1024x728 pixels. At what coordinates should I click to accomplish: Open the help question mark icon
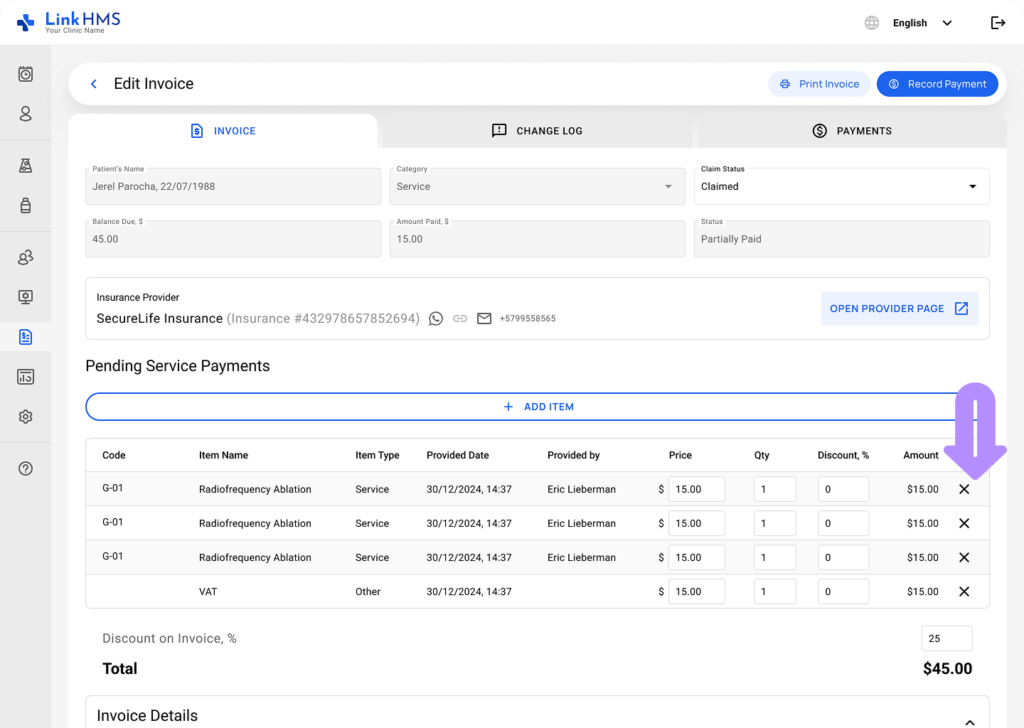(25, 469)
